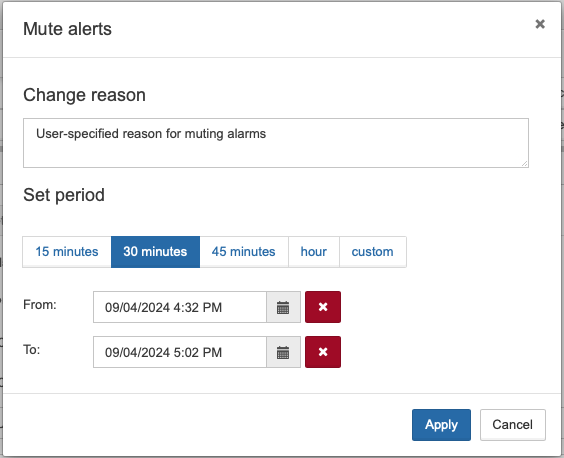Choose the hour period option

[x=314, y=252]
